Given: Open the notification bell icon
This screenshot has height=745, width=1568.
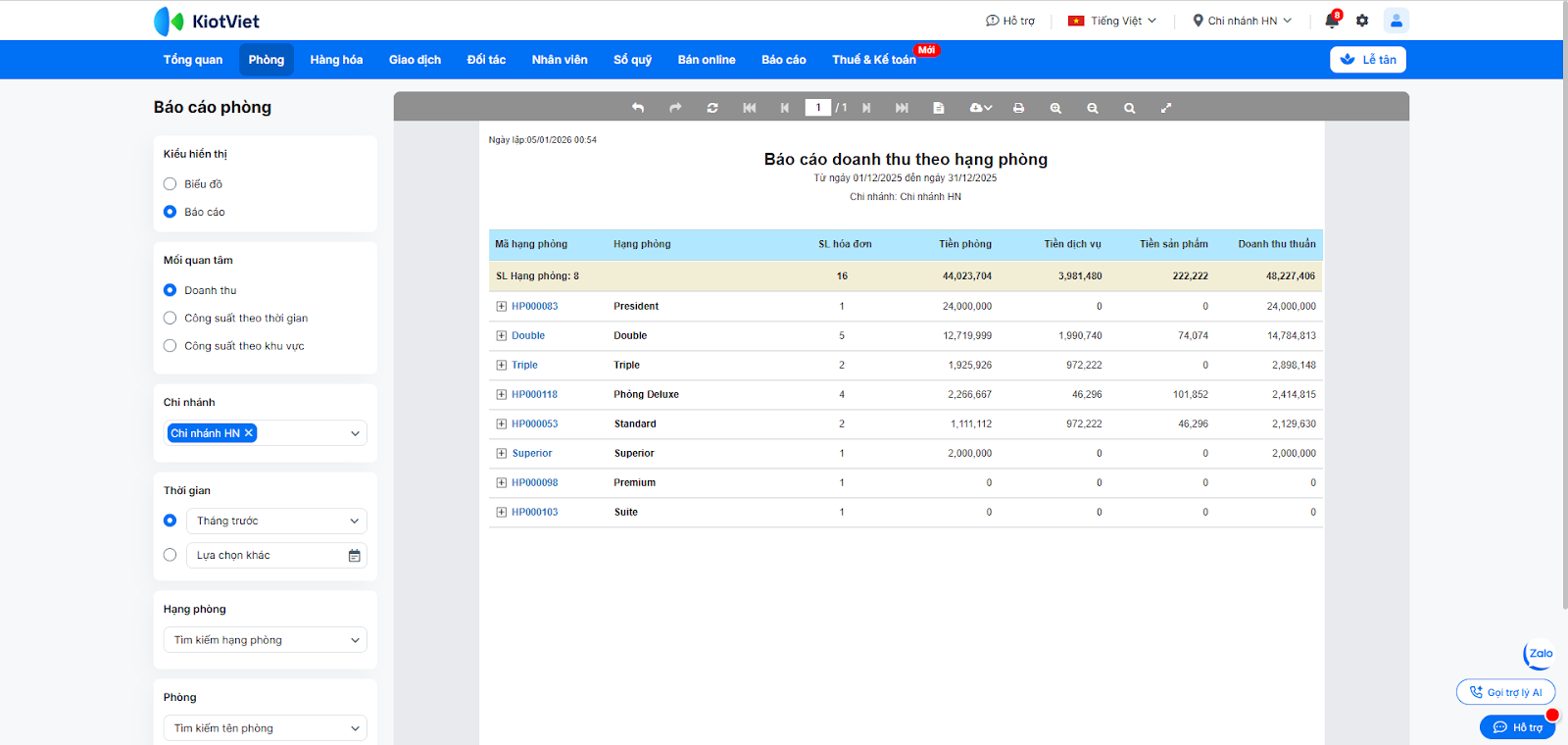Looking at the screenshot, I should 1332,21.
